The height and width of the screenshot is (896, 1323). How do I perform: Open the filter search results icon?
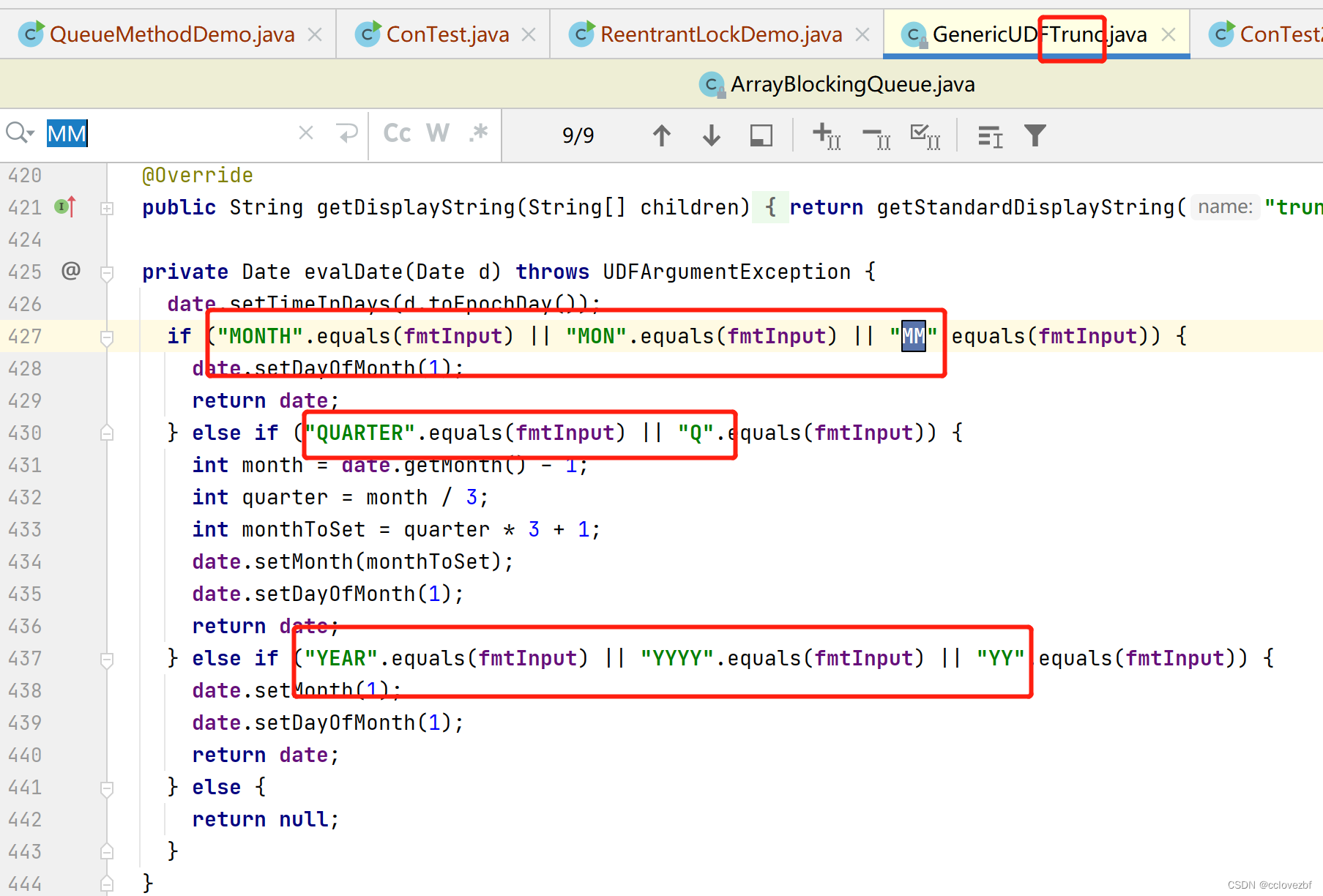coord(1034,135)
